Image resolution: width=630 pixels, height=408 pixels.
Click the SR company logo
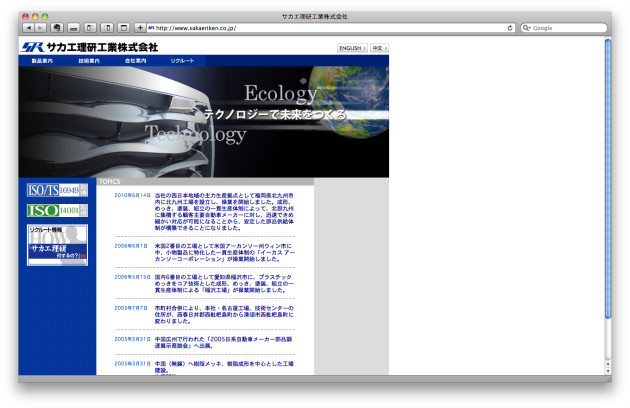pyautogui.click(x=33, y=47)
